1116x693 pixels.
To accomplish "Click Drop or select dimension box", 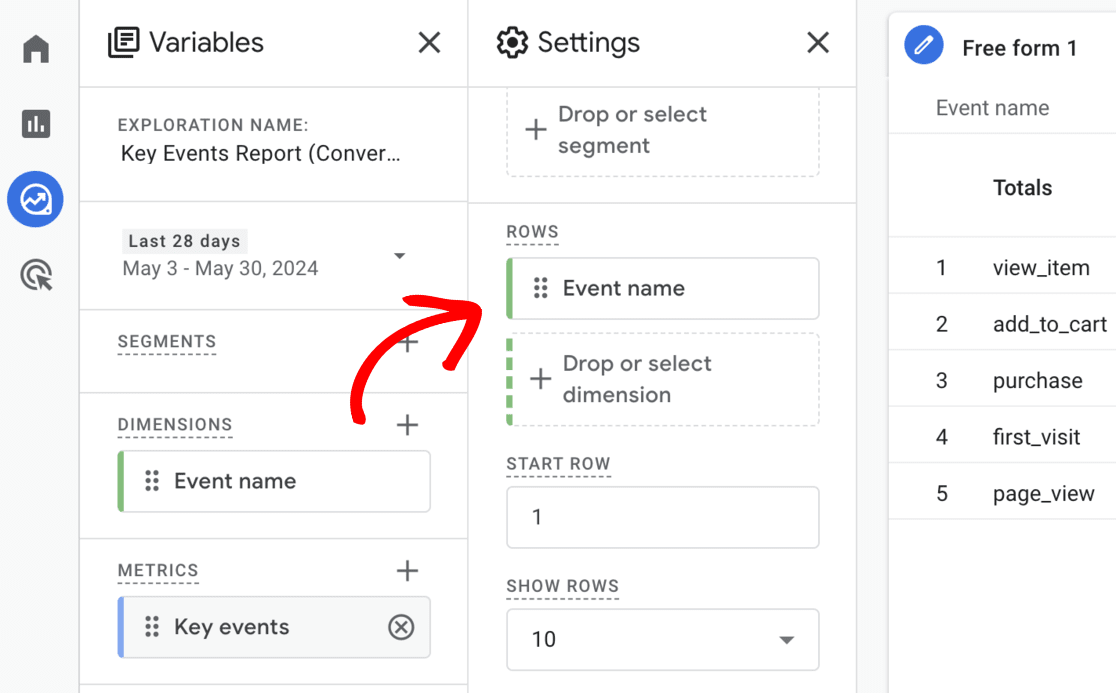I will coord(662,380).
